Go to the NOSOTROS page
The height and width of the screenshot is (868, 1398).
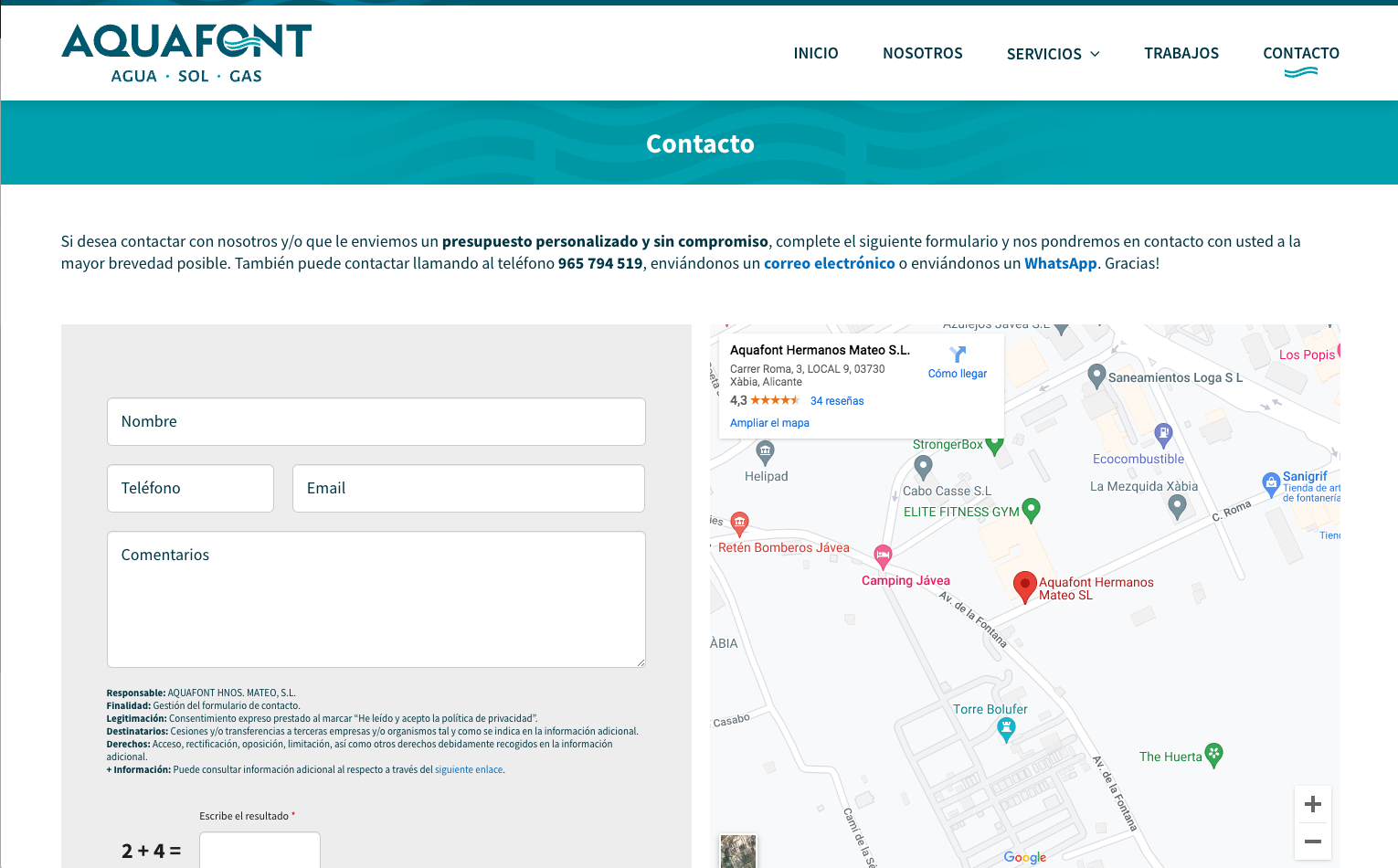click(x=923, y=54)
